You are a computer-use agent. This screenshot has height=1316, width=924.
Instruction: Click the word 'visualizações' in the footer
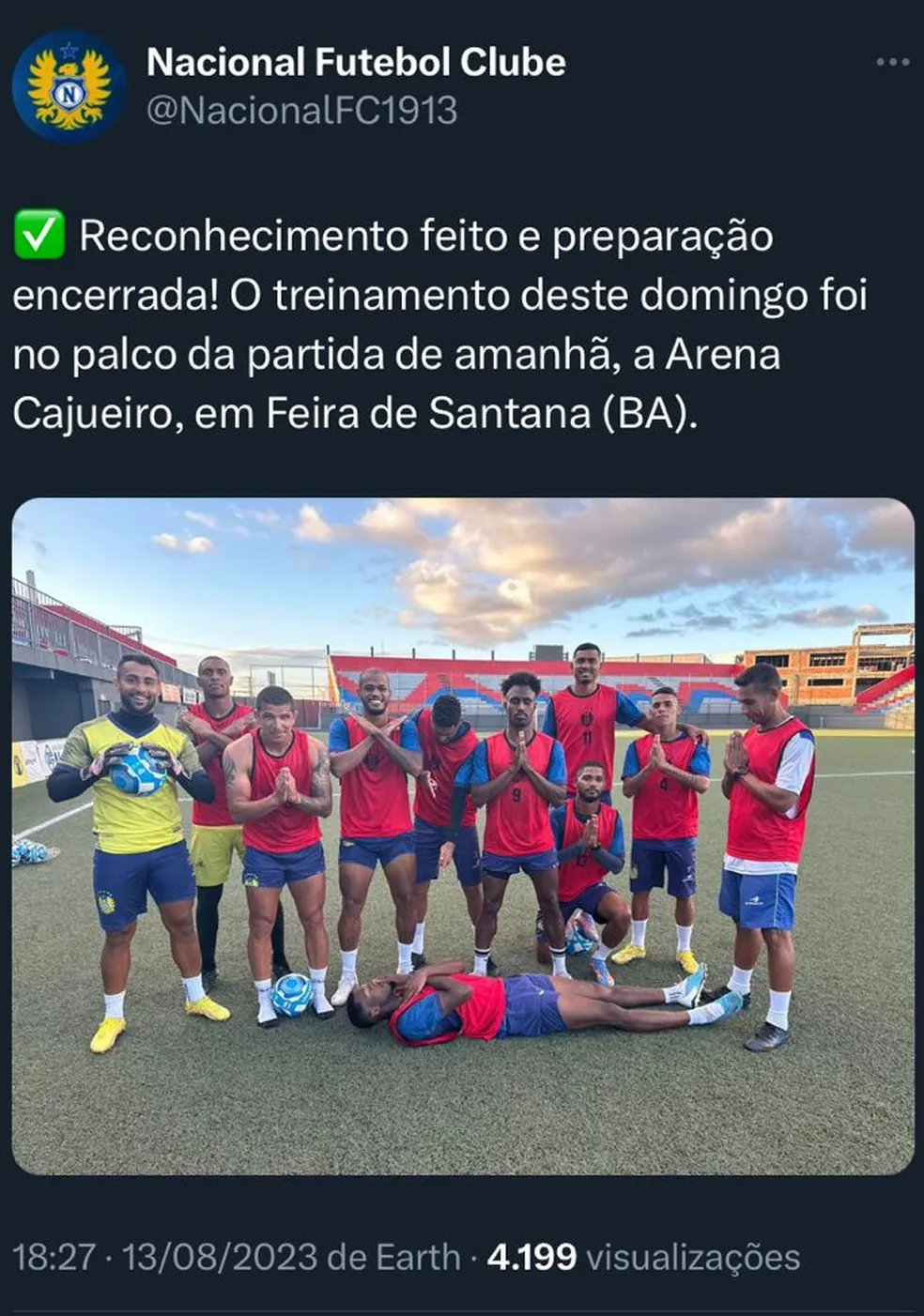point(692,1257)
